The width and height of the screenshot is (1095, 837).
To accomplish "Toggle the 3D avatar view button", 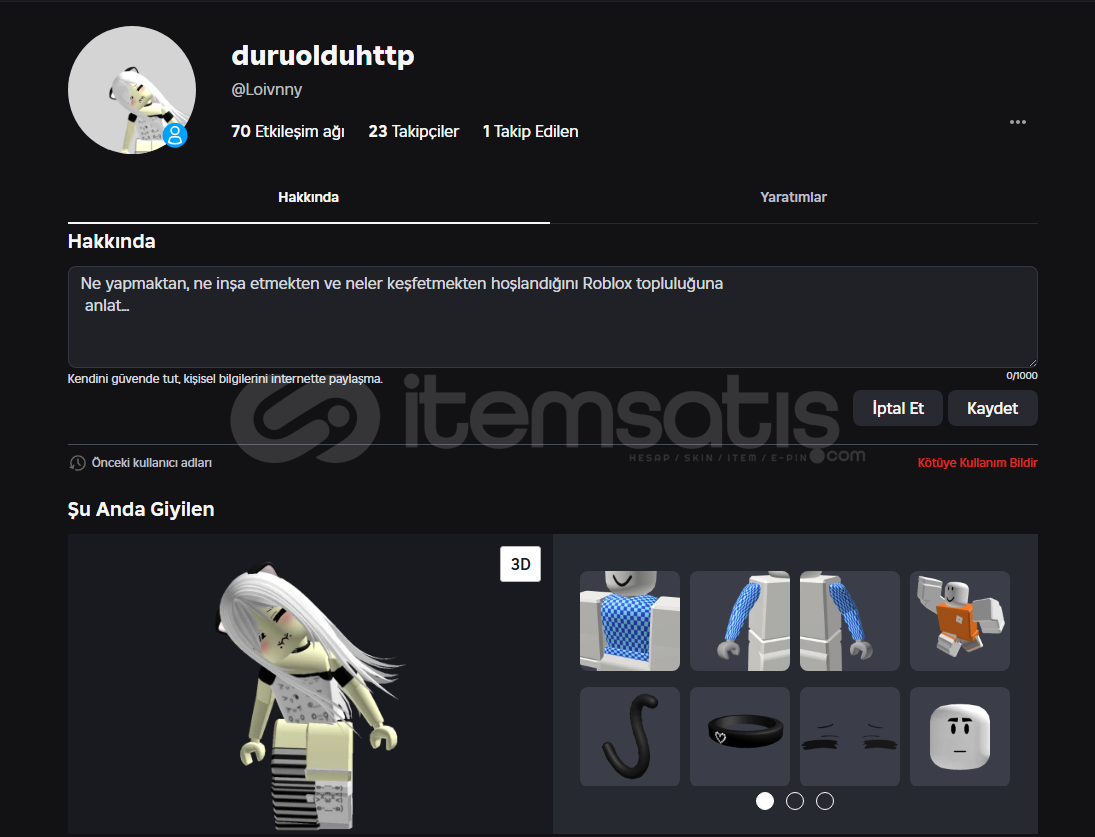I will 520,564.
